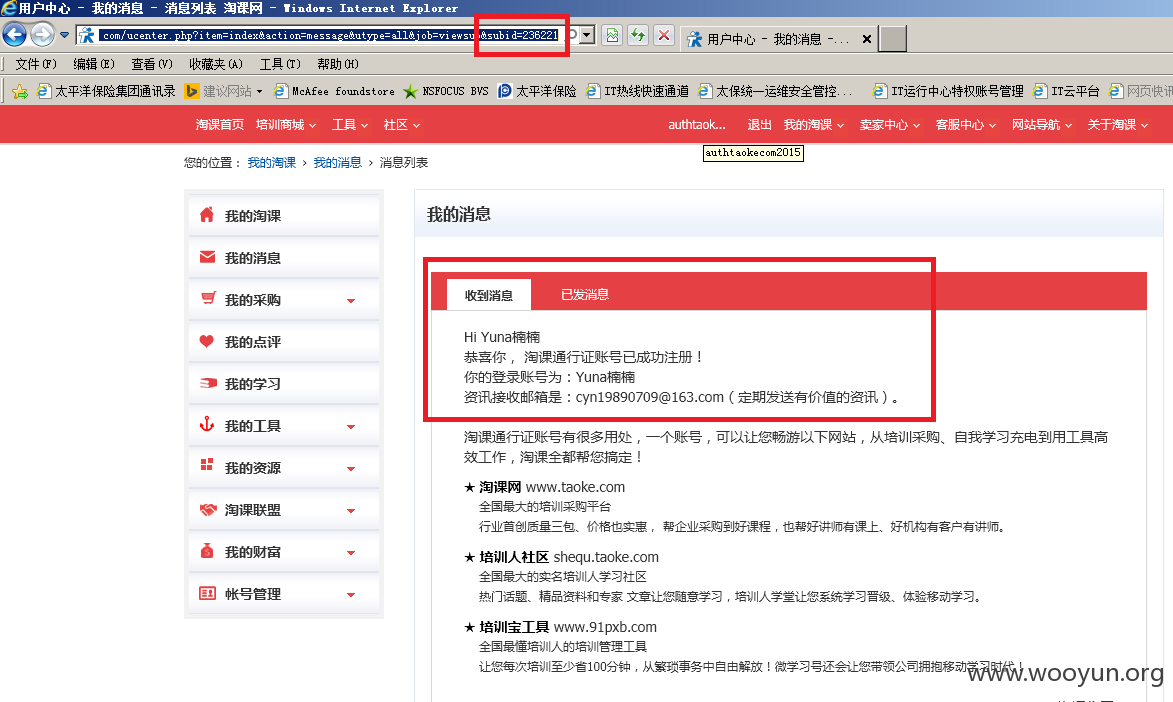Click the shequ.taoke.com text
This screenshot has width=1173, height=702.
606,557
